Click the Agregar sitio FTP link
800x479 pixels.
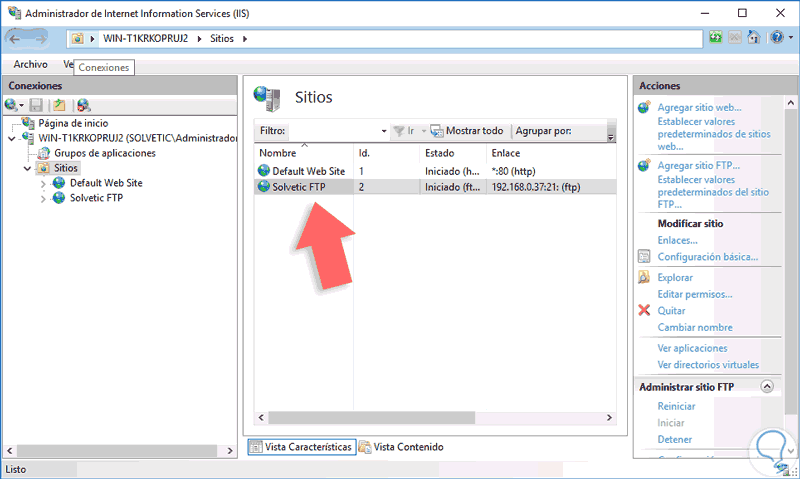(698, 165)
